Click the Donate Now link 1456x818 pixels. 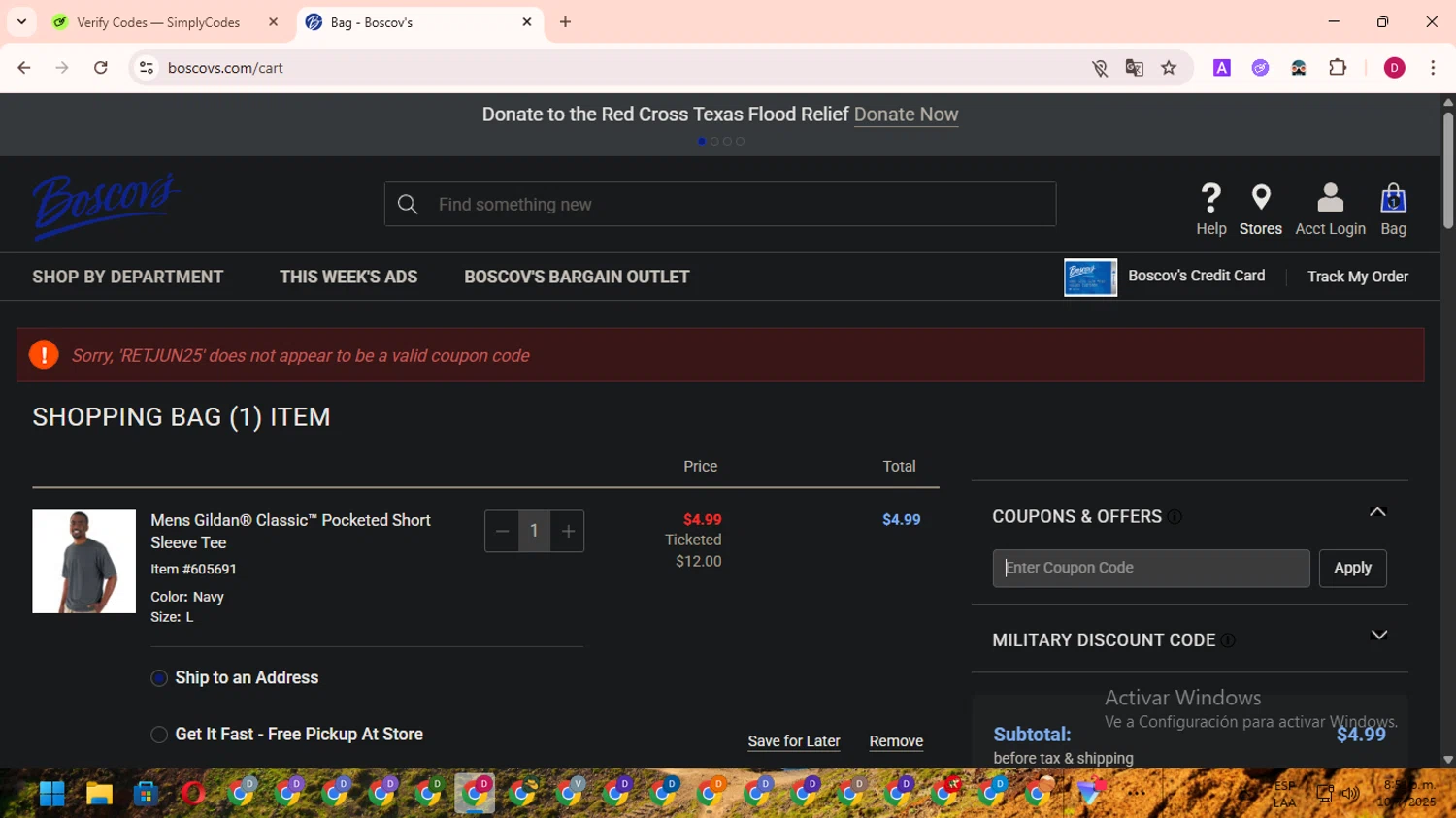906,115
